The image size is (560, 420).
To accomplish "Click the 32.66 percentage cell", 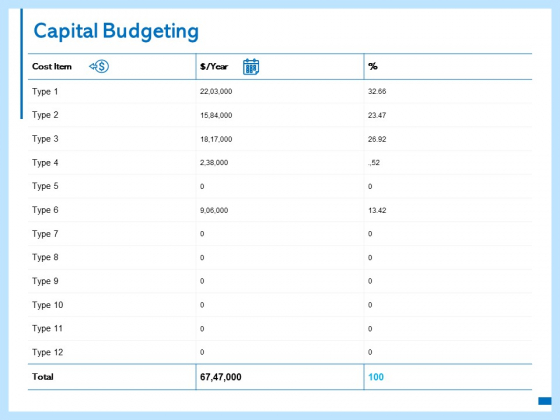I will 377,91.
